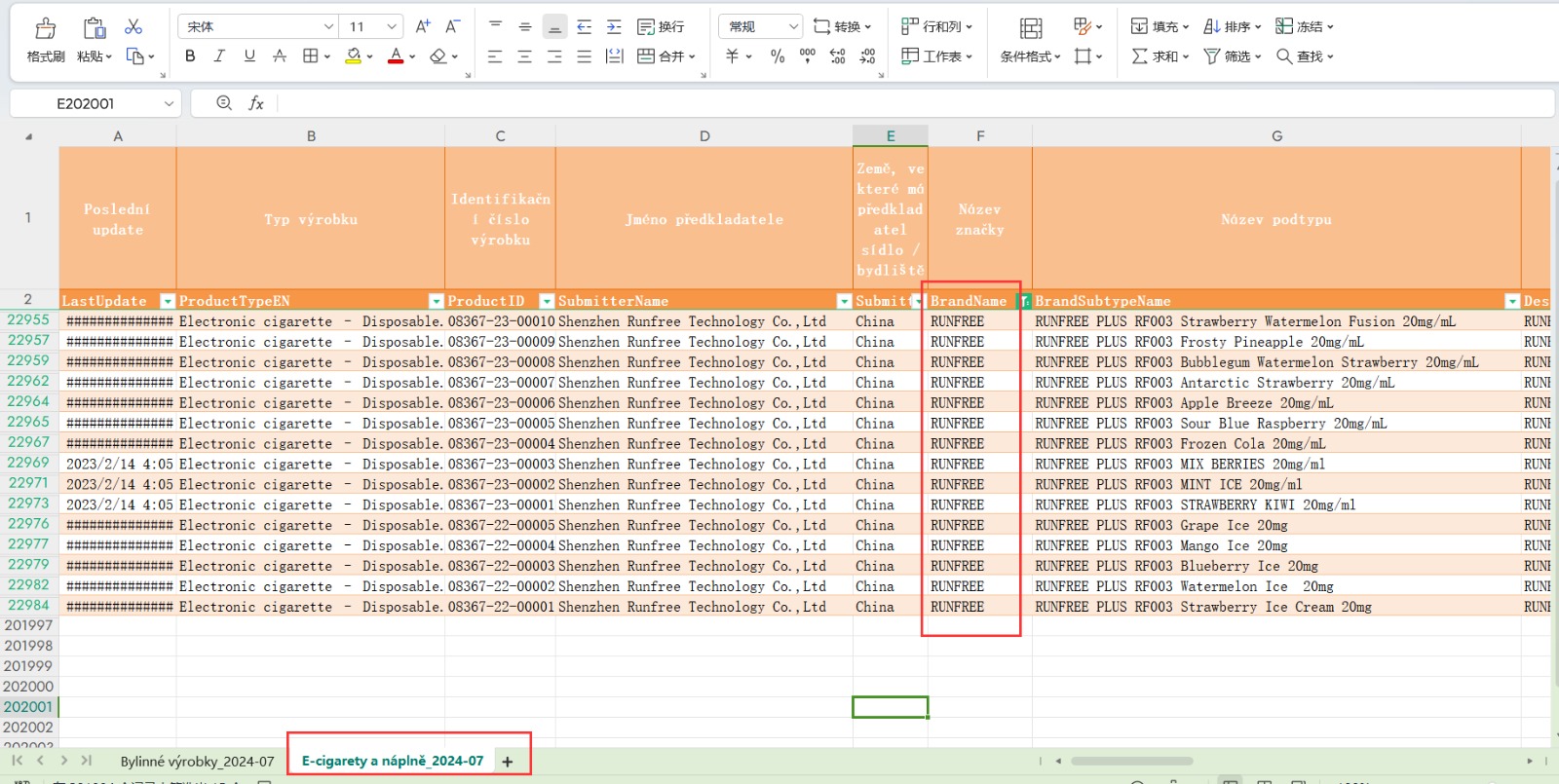Toggle italic formatting with the I icon
Image resolution: width=1559 pixels, height=784 pixels.
(x=219, y=56)
